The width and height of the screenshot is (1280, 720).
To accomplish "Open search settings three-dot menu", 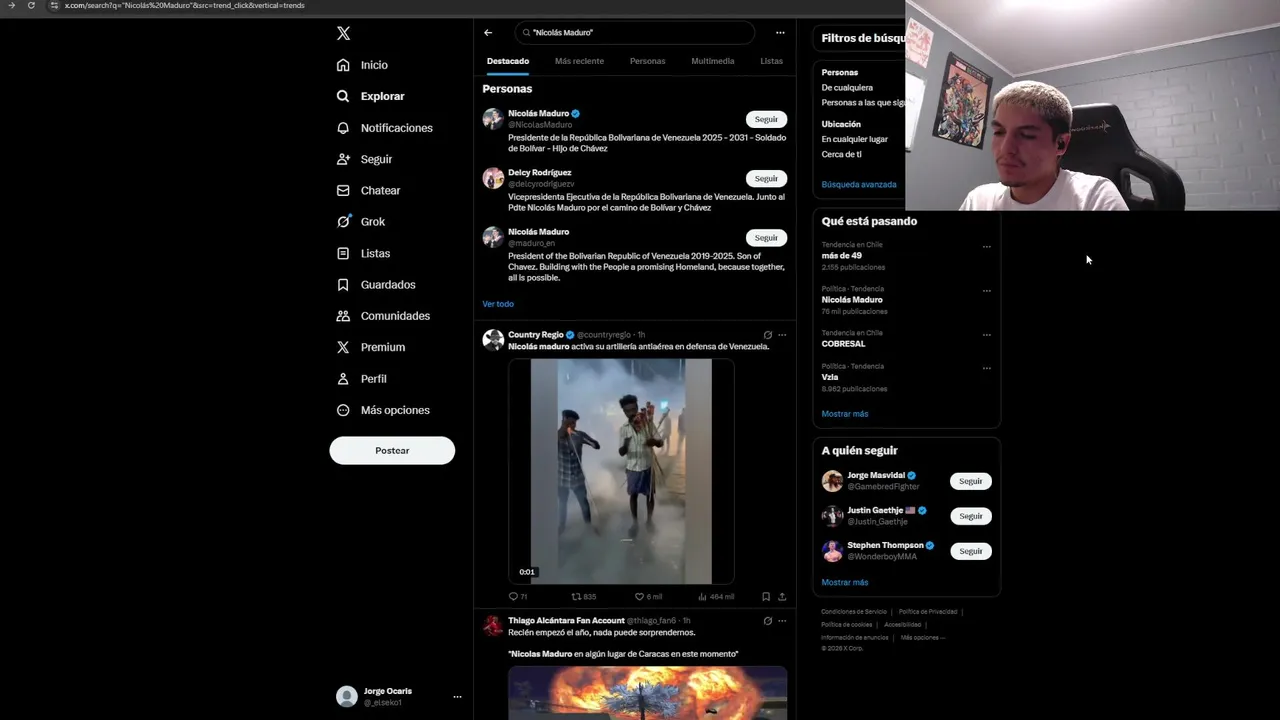I will point(780,33).
